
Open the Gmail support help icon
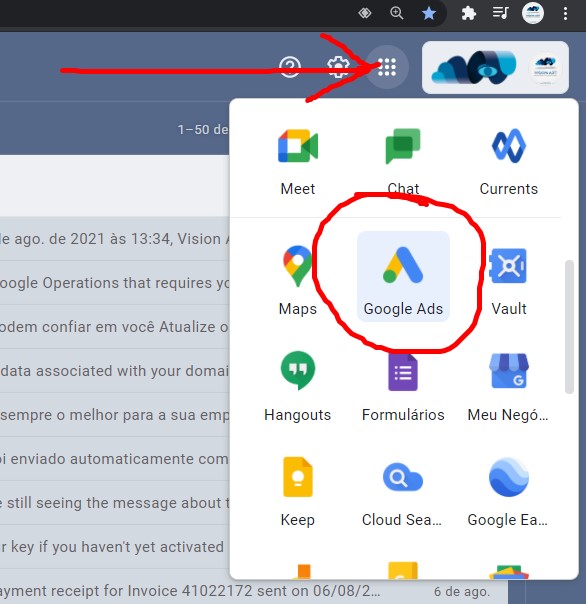tap(290, 67)
